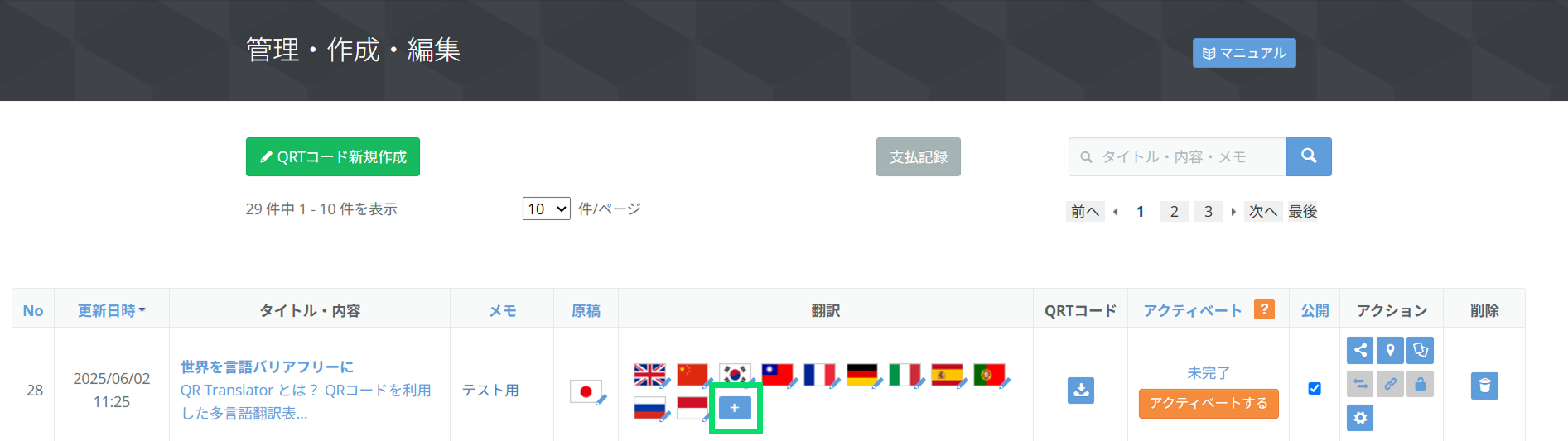Select page 1 in pagination

(x=1140, y=211)
